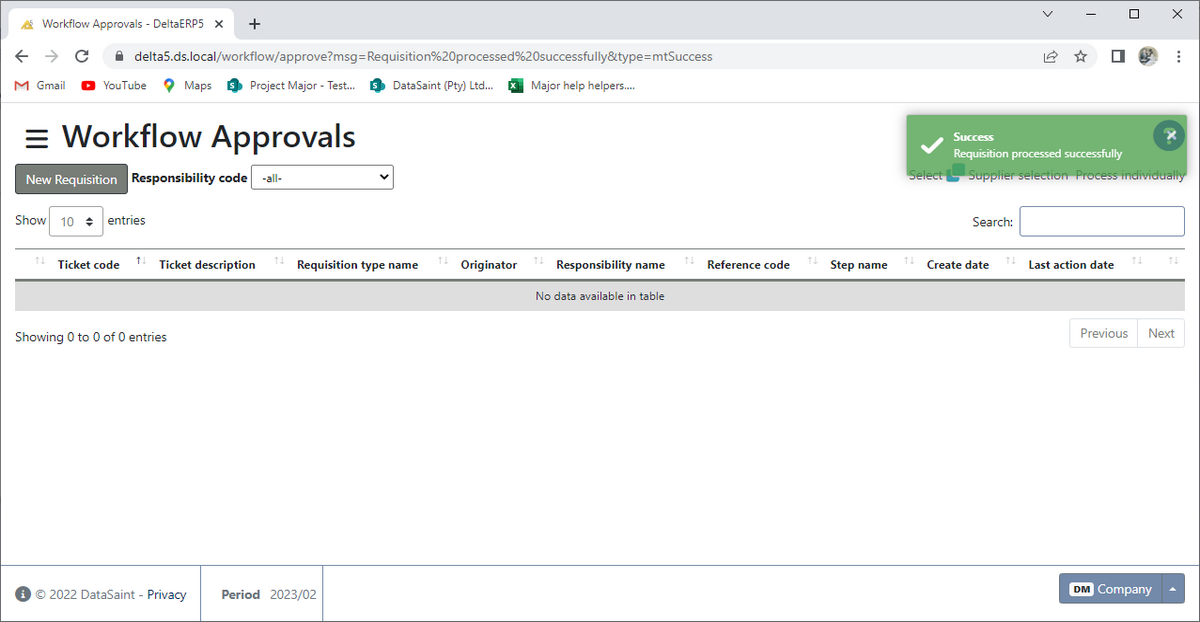Viewport: 1200px width, 622px height.
Task: Open the YouTube bookmark
Action: pos(114,86)
